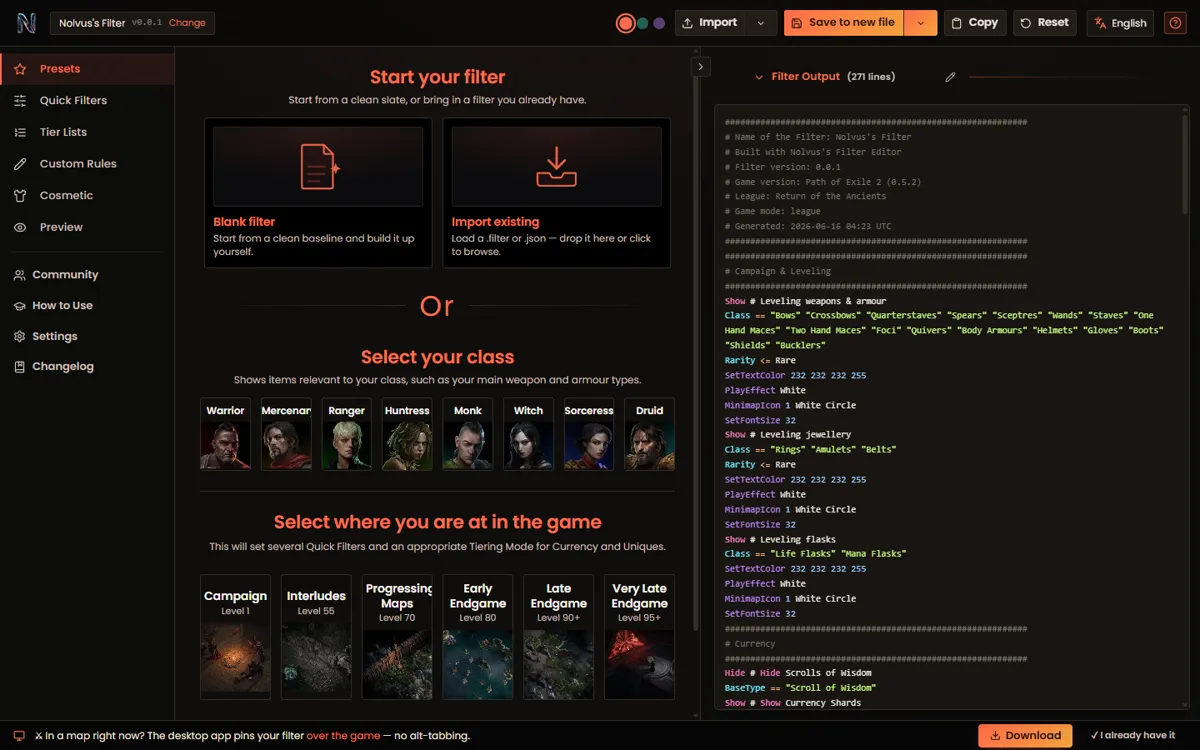Image resolution: width=1200 pixels, height=750 pixels.
Task: Go to Tier Lists
Action: pos(87,132)
